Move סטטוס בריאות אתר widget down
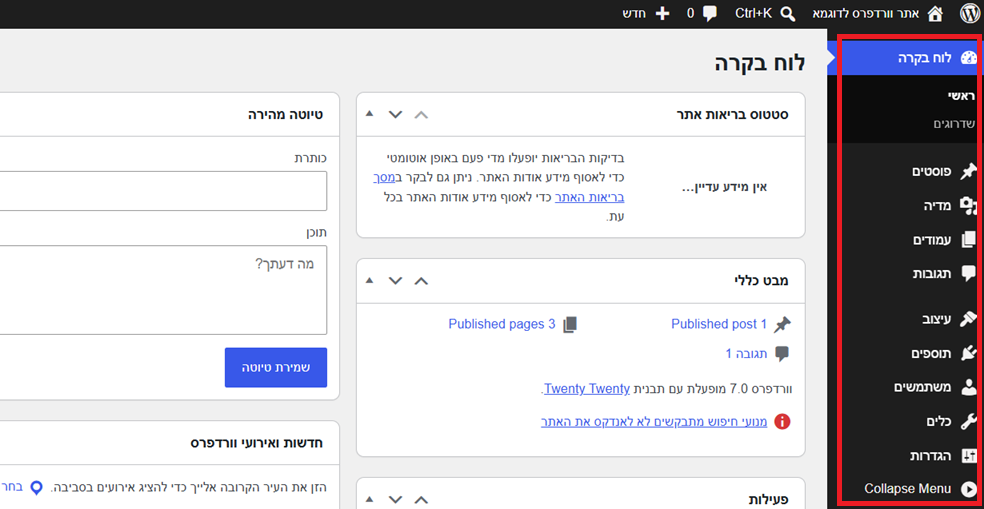984x509 pixels. pyautogui.click(x=395, y=114)
